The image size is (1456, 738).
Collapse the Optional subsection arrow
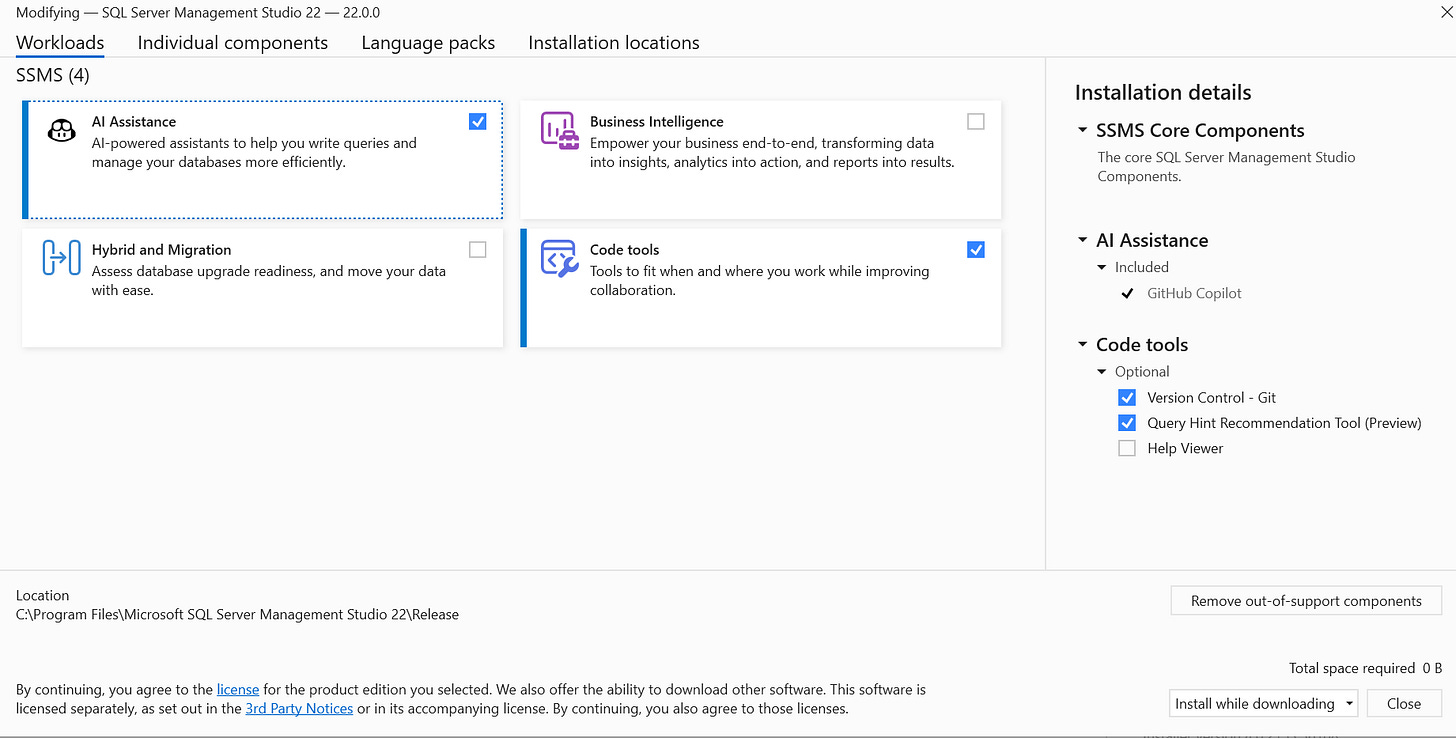tap(1102, 371)
